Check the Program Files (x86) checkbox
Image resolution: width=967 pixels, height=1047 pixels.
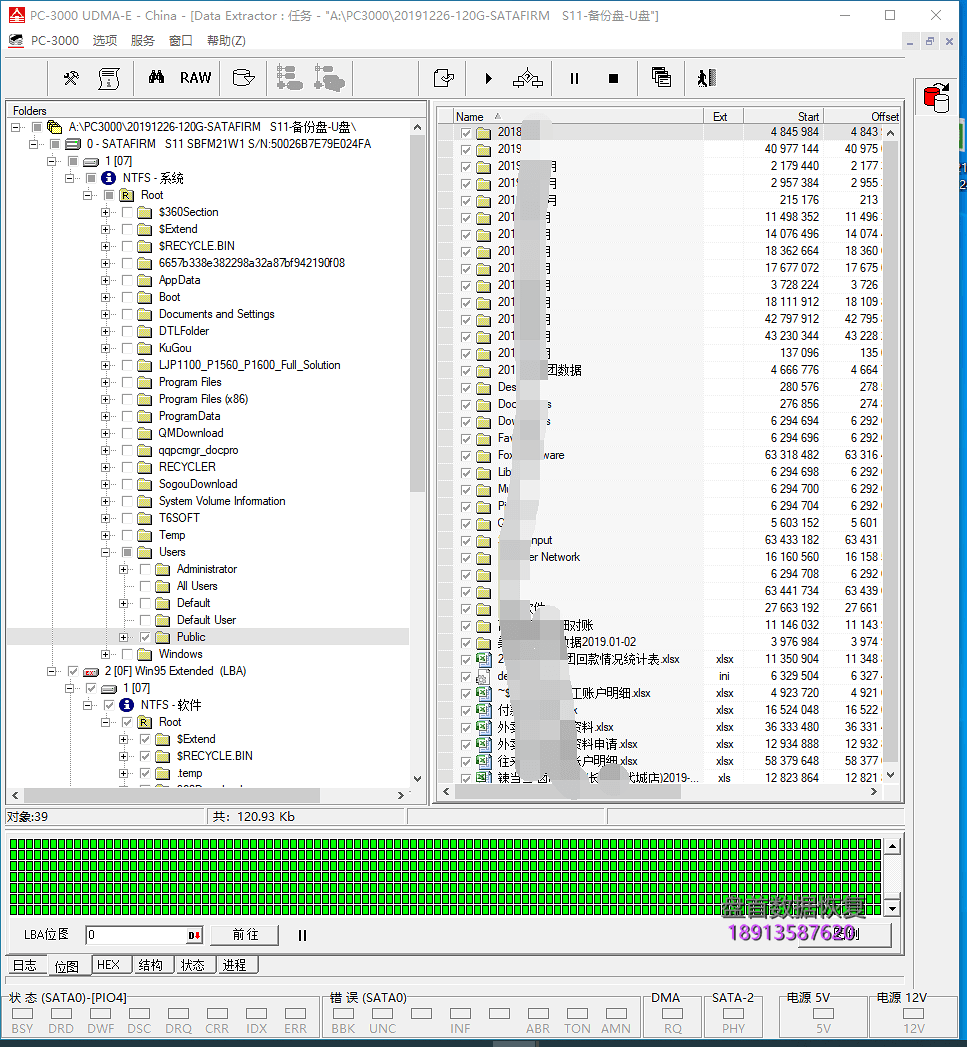click(x=127, y=399)
